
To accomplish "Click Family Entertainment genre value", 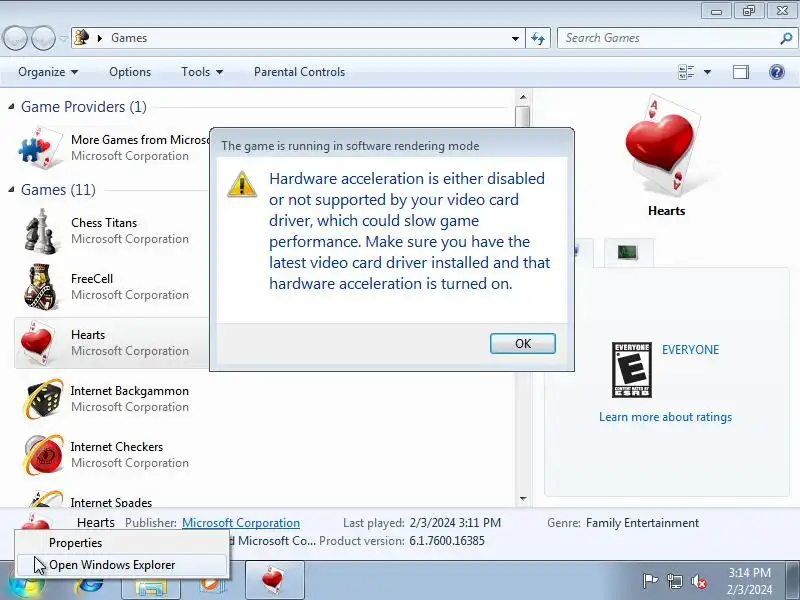I will point(642,523).
